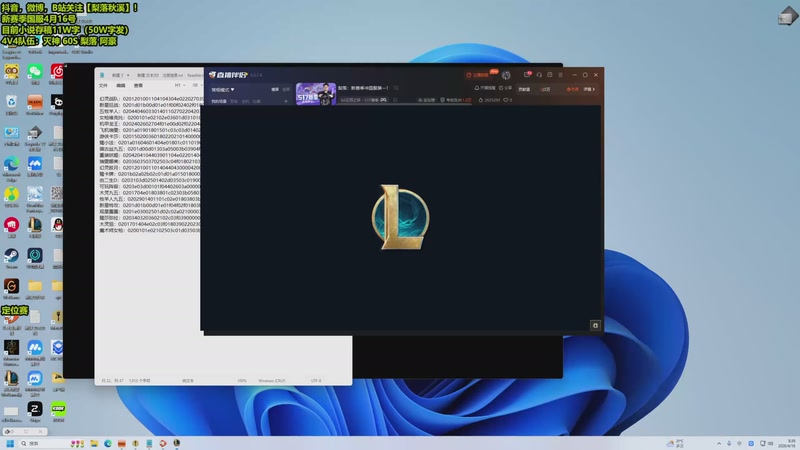Click the S17 stream cover thumbnail
The image size is (800, 450).
coord(316,94)
